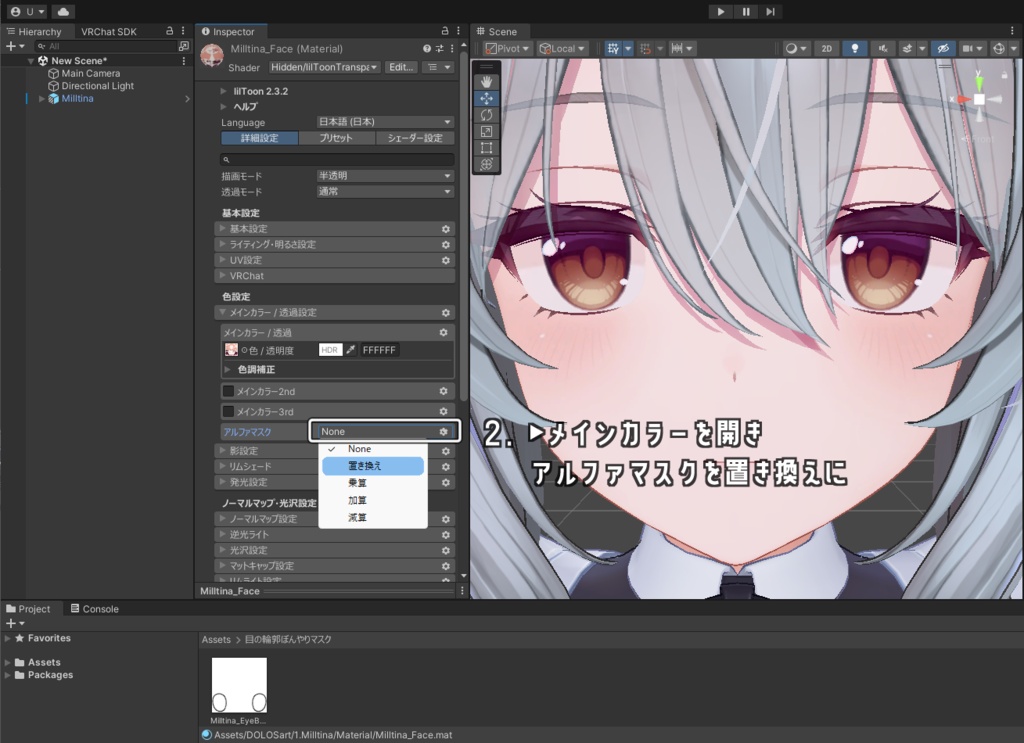
Task: Choose 置き換え from the alpha mask dropdown
Action: point(373,466)
